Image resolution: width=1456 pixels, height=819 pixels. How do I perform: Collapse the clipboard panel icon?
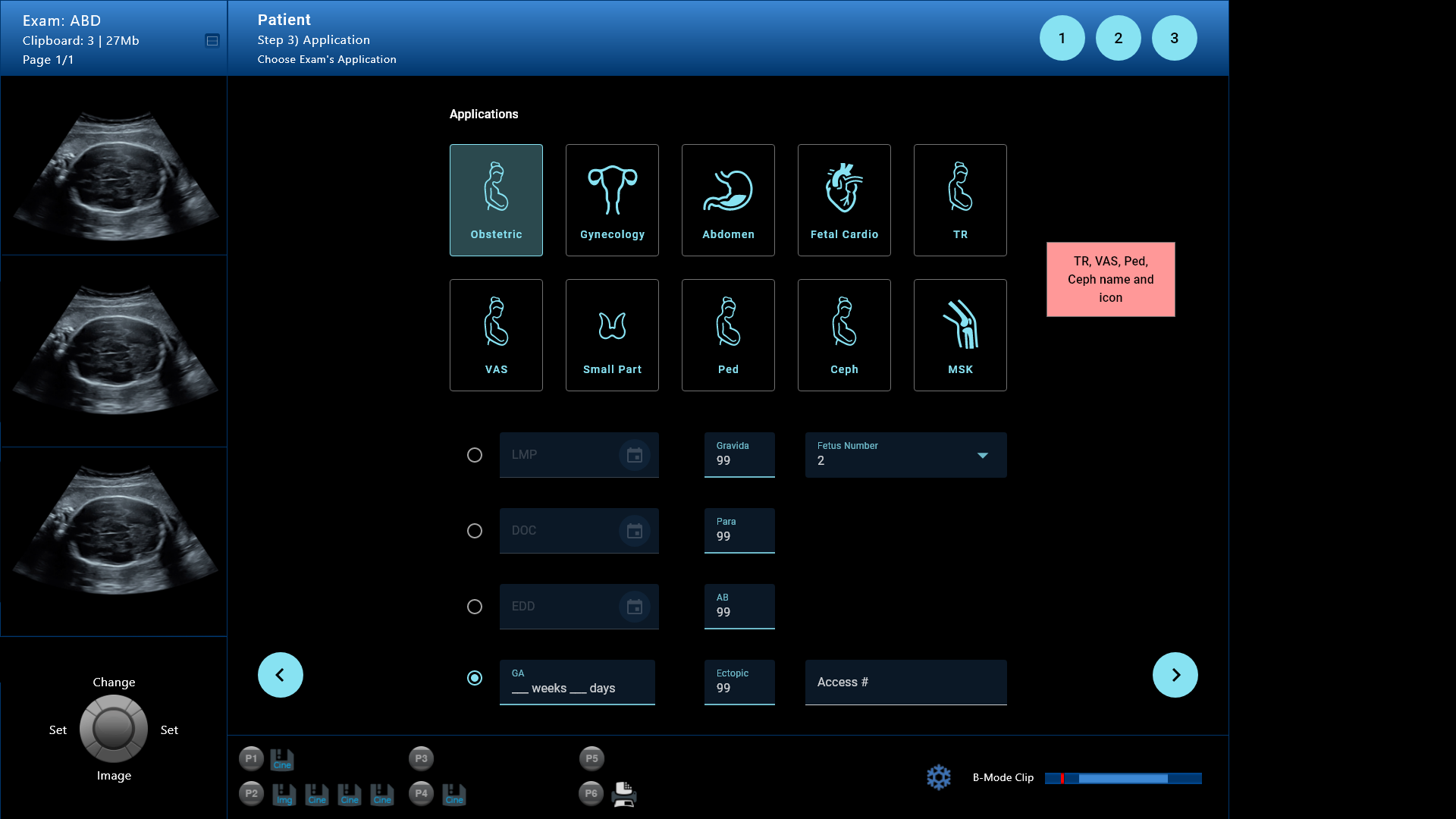[212, 41]
